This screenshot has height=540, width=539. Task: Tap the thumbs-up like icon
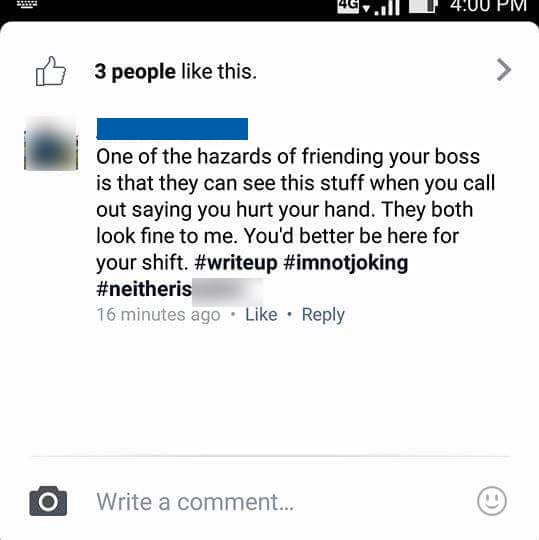51,71
